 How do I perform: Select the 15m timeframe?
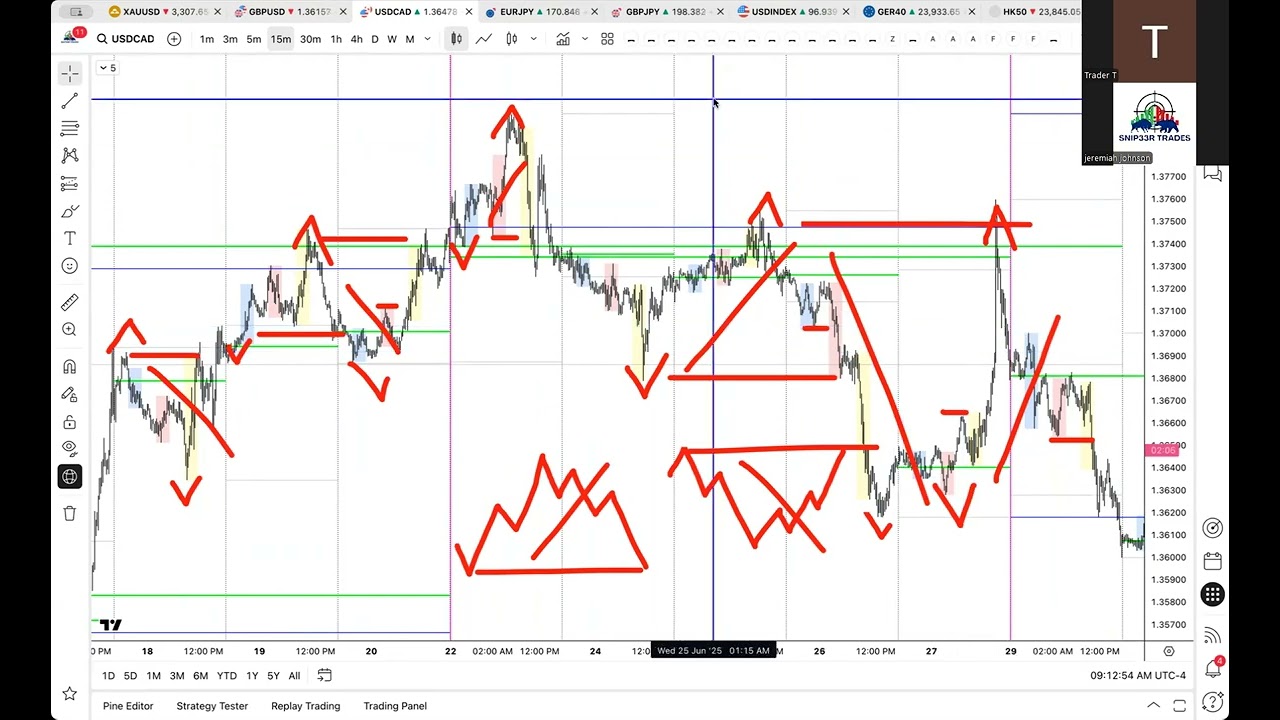(281, 39)
